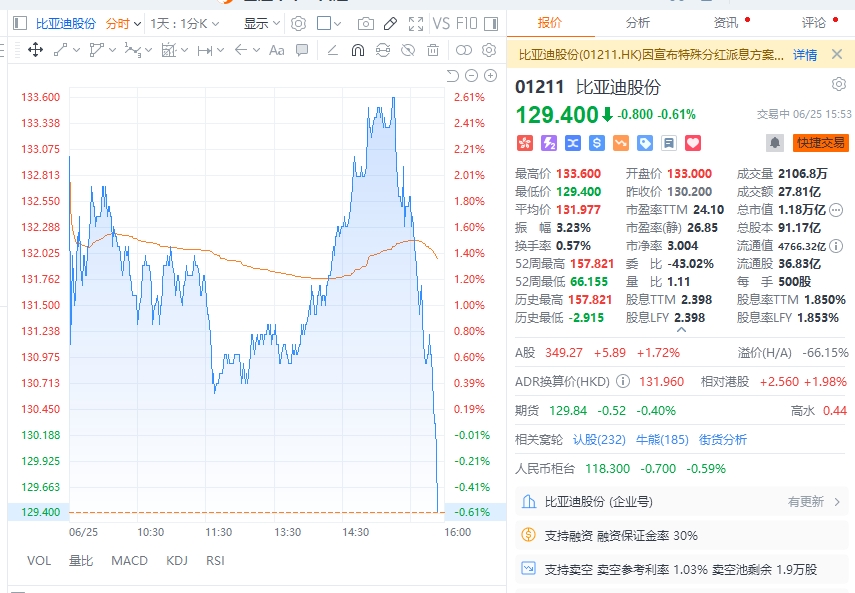Screen dimensions: 855x593
Task: Switch to 报价 tab
Action: pos(550,23)
